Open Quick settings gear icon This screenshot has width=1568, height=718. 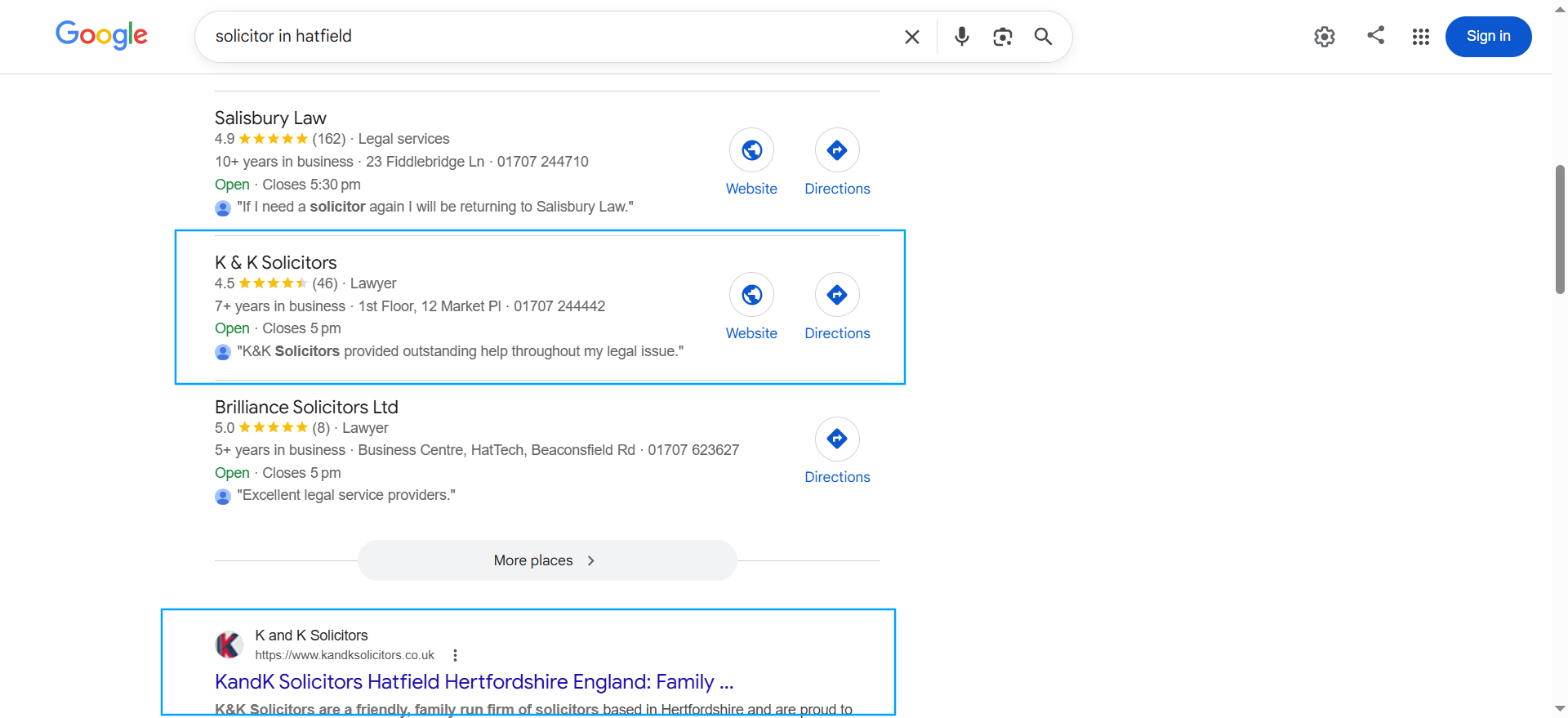(x=1325, y=37)
